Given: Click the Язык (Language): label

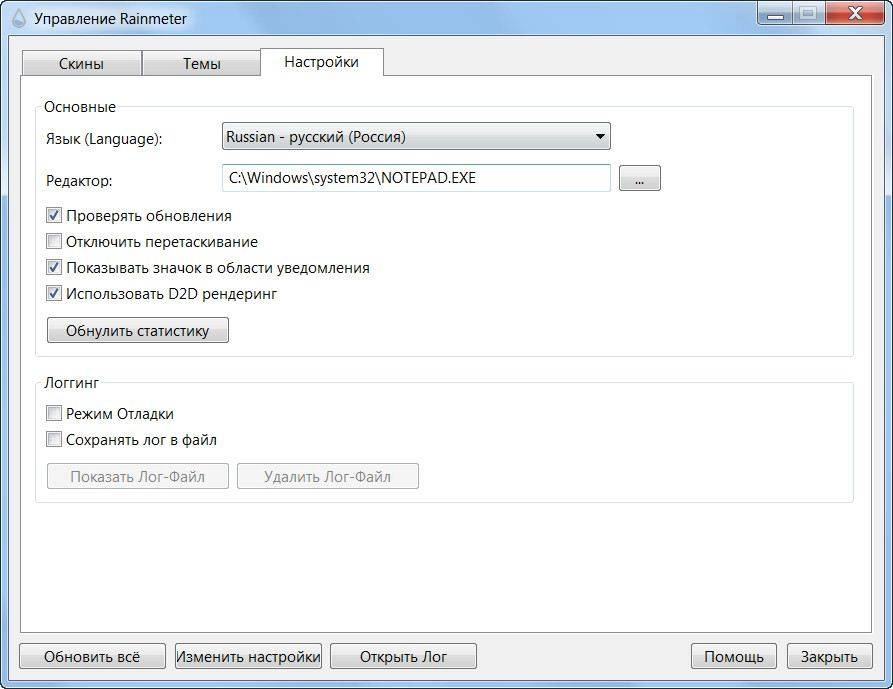Looking at the screenshot, I should pyautogui.click(x=104, y=139).
